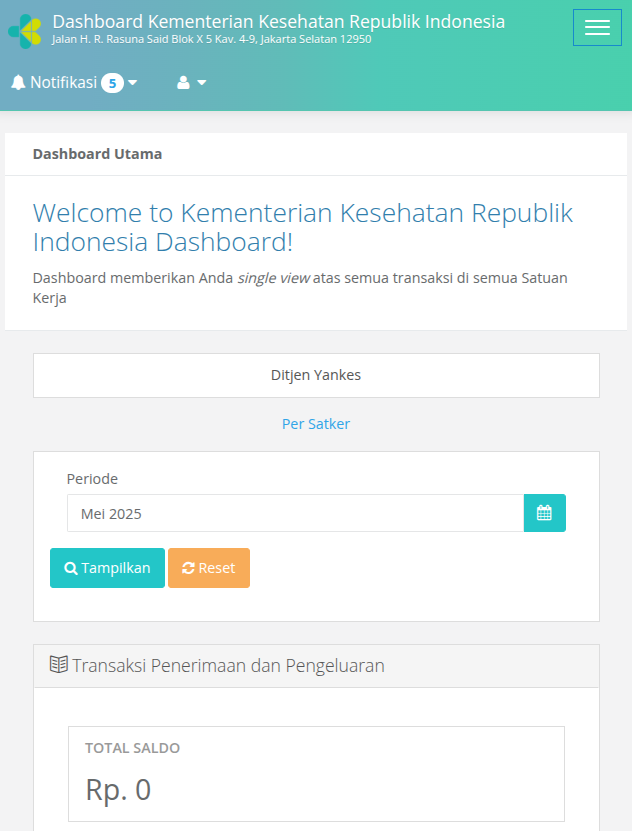The height and width of the screenshot is (831, 632).
Task: Click the orange Reset button
Action: (209, 568)
